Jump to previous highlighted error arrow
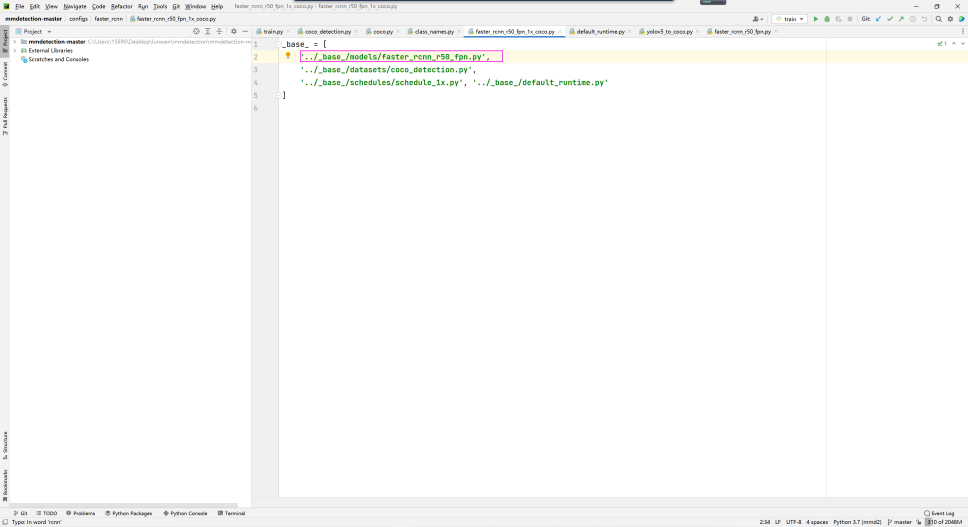Screen dimensions: 968x527 pyautogui.click(x=954, y=44)
